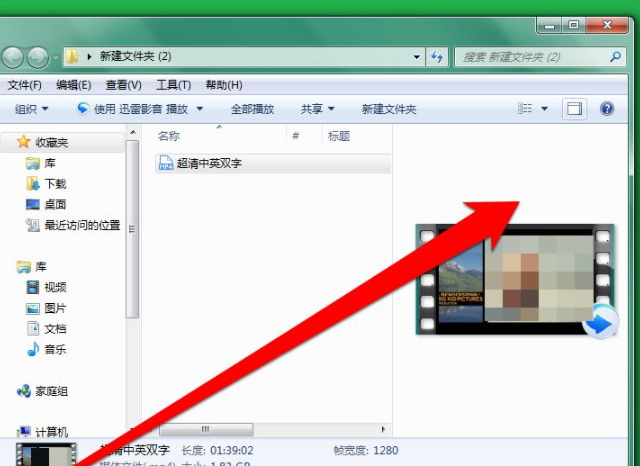The height and width of the screenshot is (466, 640).
Task: Click 全部播放 button
Action: click(x=252, y=109)
